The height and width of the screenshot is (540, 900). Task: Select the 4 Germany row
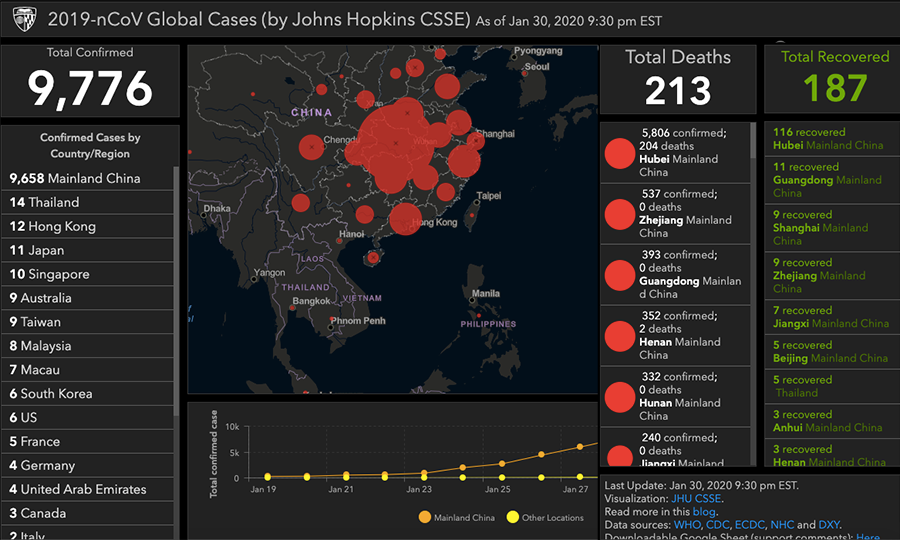pos(87,465)
